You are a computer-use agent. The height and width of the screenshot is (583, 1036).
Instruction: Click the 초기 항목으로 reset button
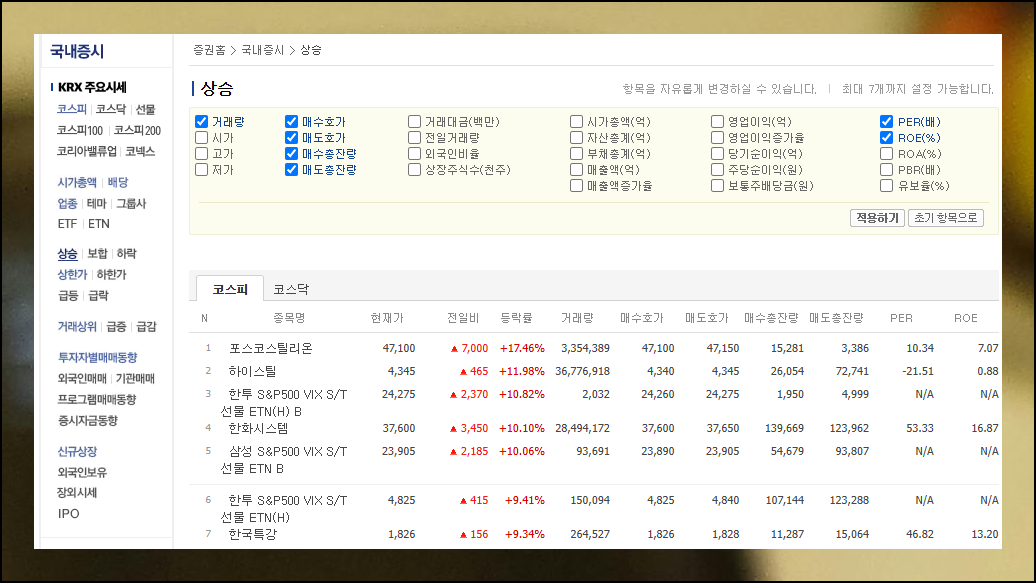945,217
